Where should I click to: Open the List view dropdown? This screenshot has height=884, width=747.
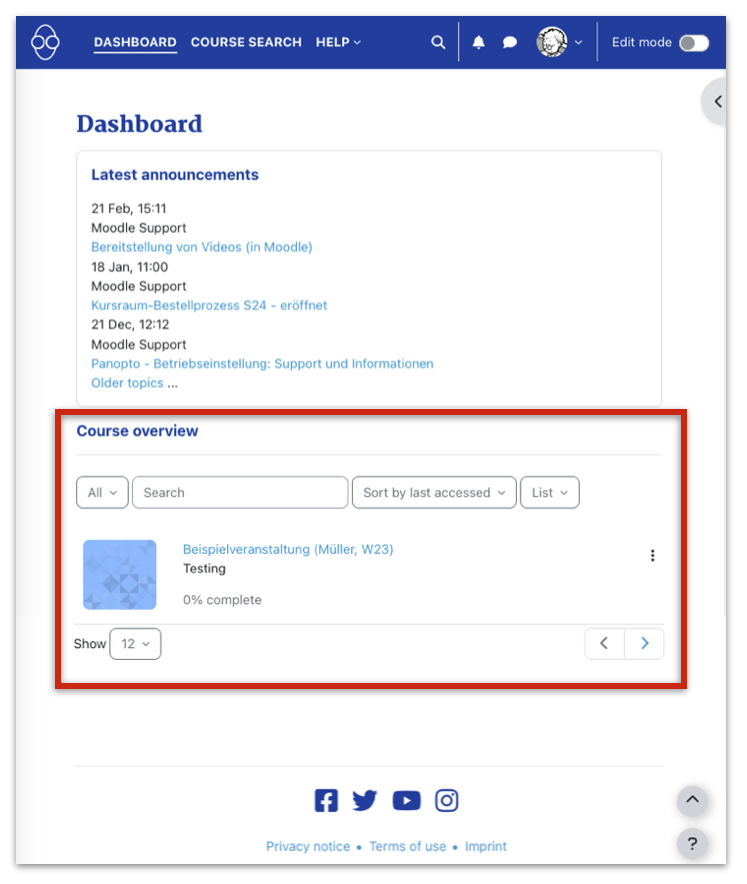[x=549, y=492]
